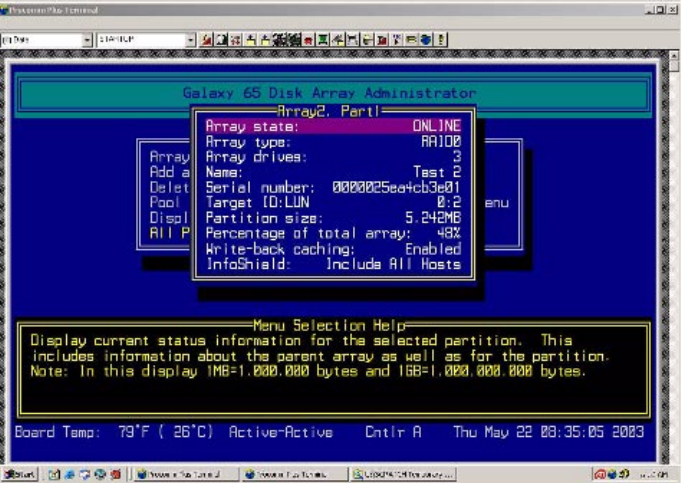Switch to the second Procomm Plus taskbar button
The width and height of the screenshot is (681, 483).
(276, 474)
